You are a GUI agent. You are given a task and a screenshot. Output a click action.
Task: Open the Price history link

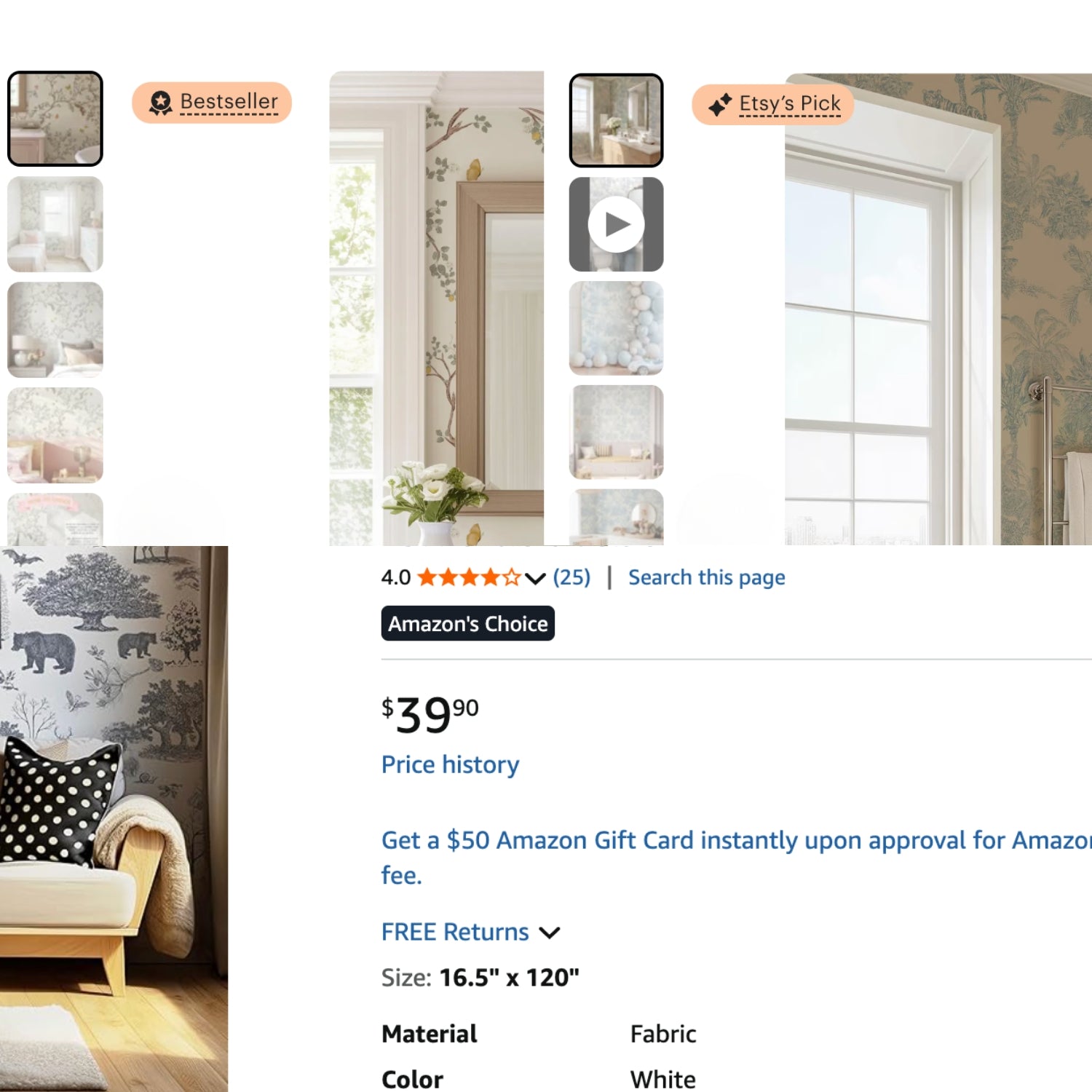tap(450, 764)
